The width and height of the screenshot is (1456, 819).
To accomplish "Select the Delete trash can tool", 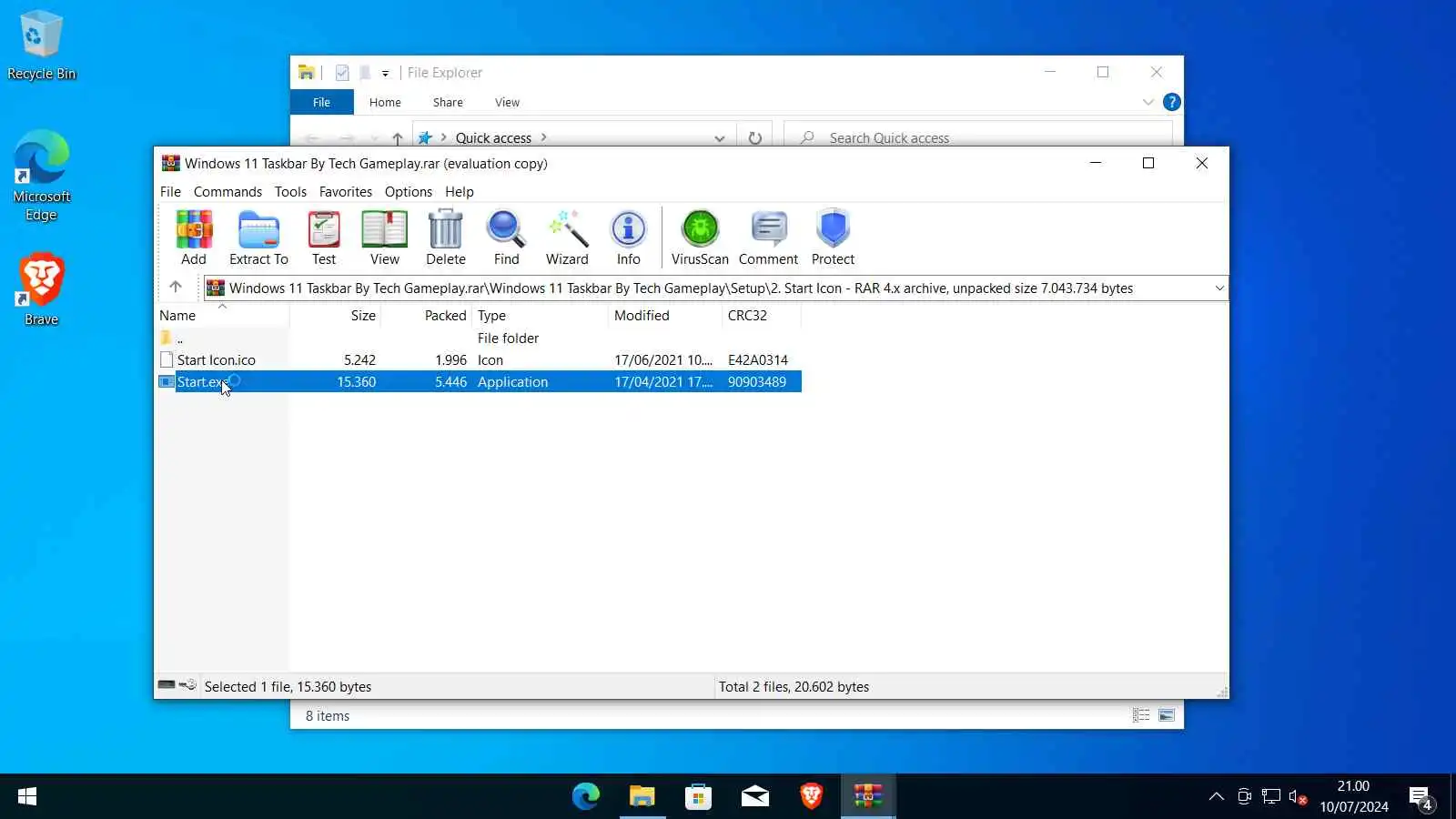I will tap(446, 238).
